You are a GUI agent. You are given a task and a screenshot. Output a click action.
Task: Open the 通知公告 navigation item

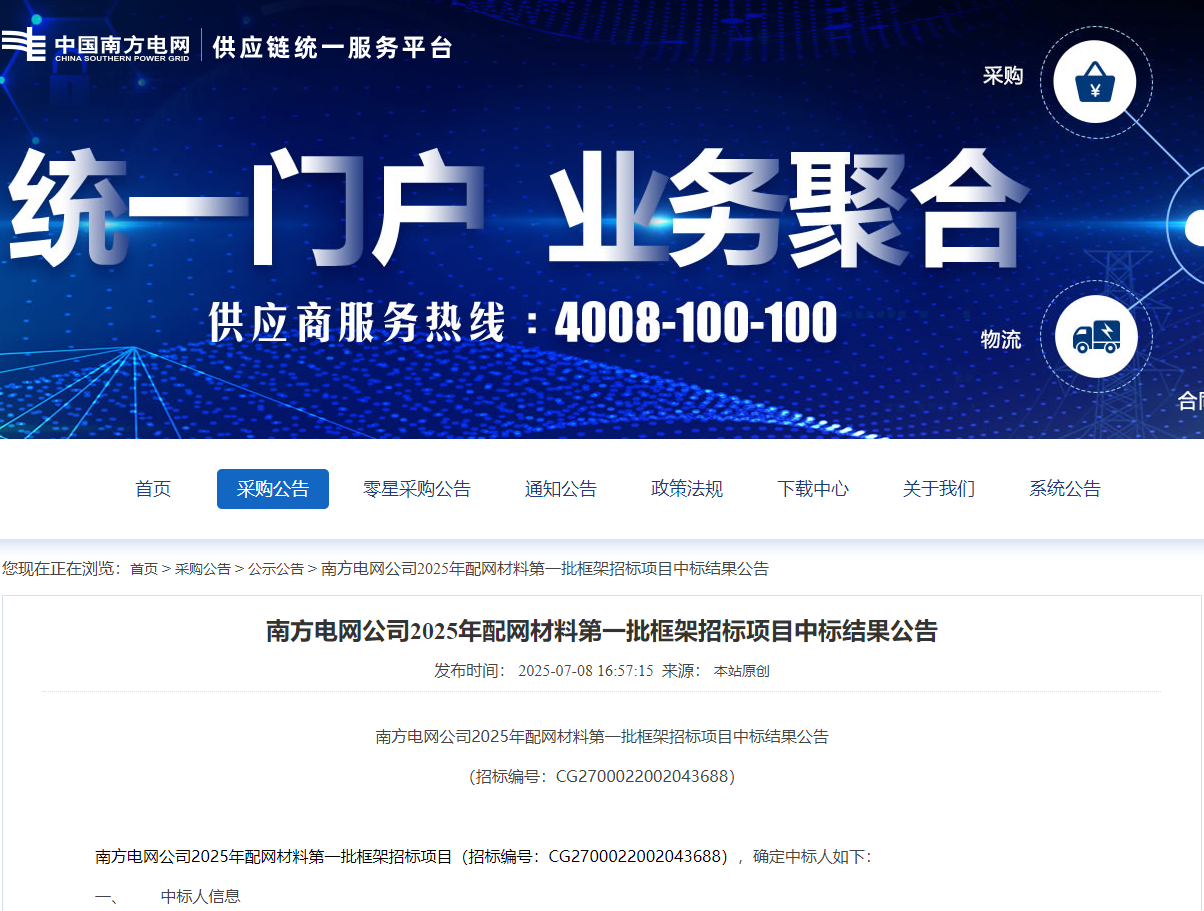click(x=561, y=489)
